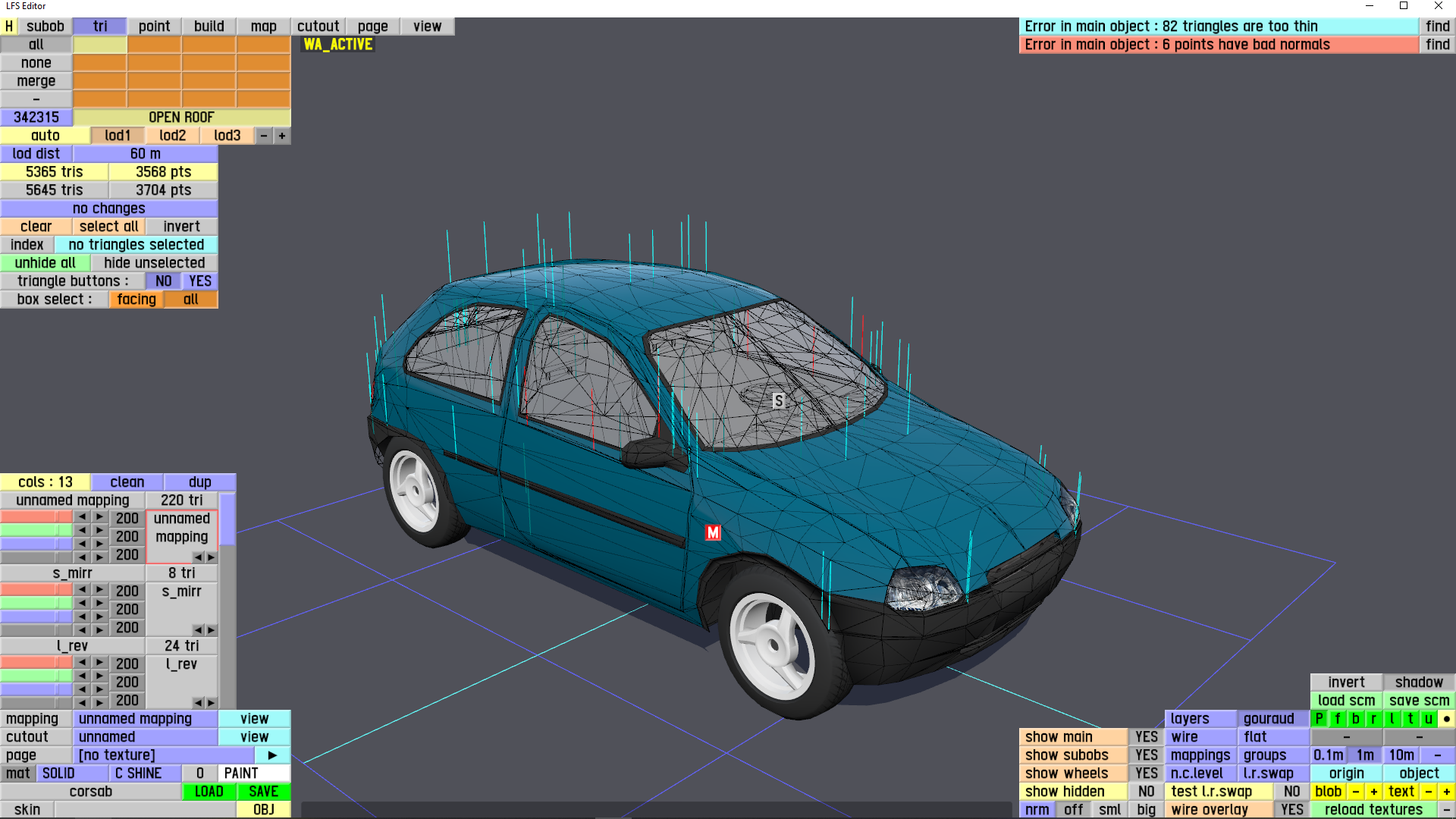Toggle show main YES button
The height and width of the screenshot is (819, 1456).
(1146, 737)
